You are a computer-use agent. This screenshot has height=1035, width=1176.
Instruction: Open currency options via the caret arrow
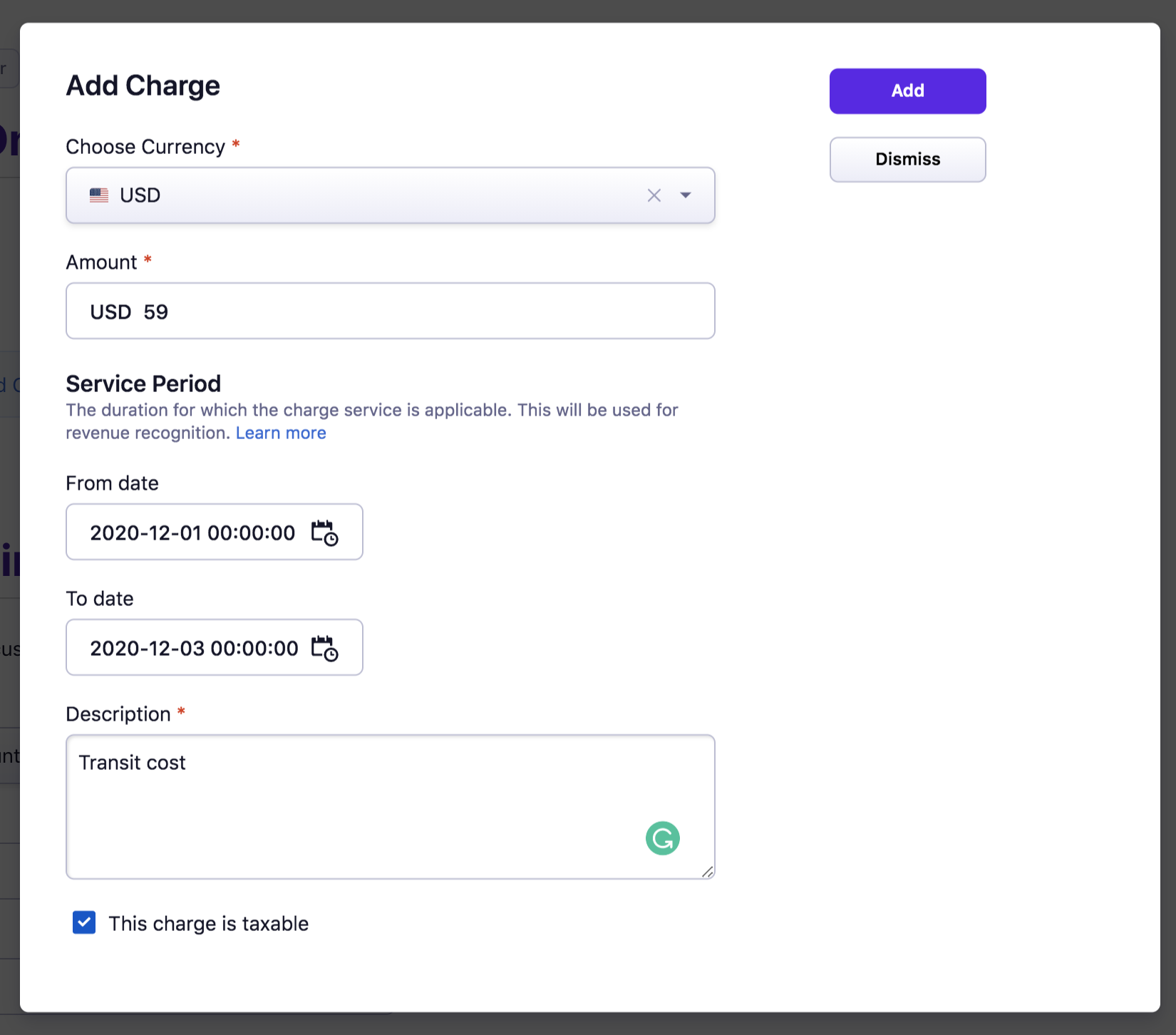(685, 195)
